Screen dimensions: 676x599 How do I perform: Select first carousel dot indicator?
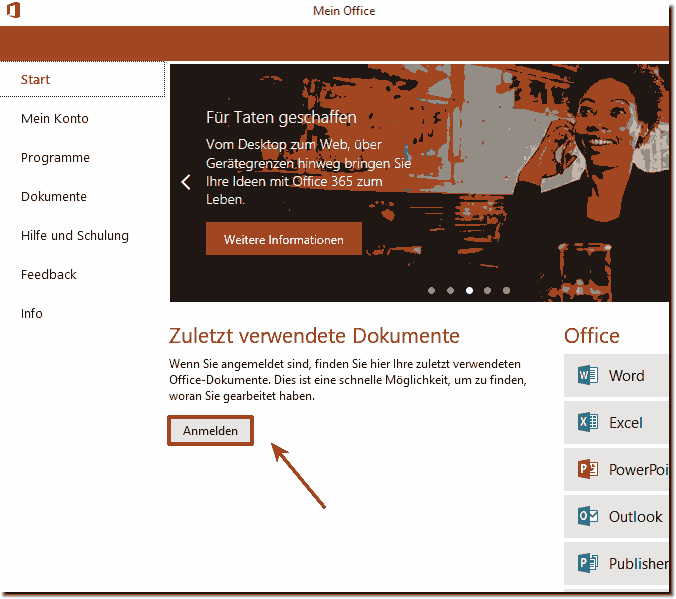tap(431, 291)
